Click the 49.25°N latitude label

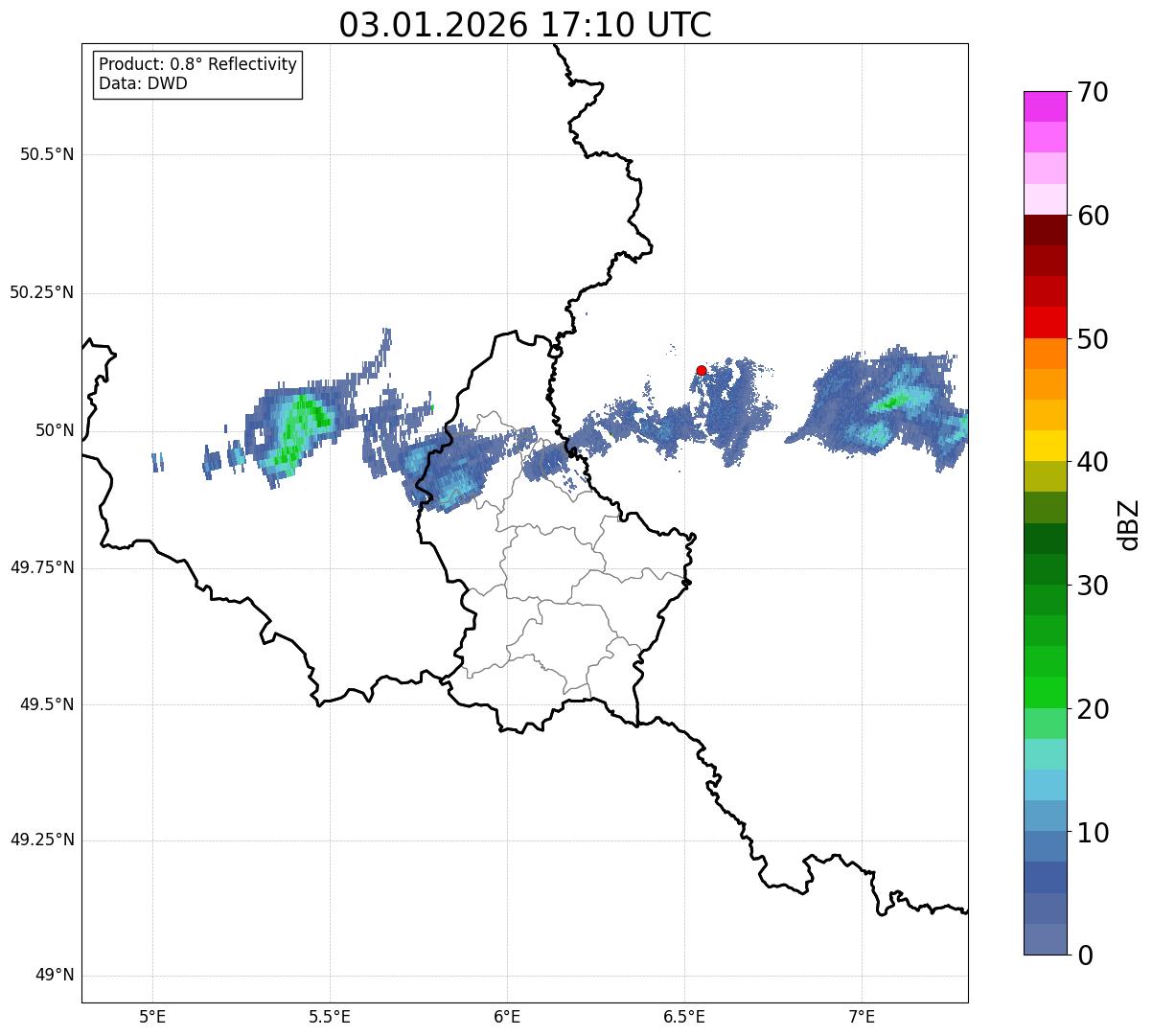[42, 840]
